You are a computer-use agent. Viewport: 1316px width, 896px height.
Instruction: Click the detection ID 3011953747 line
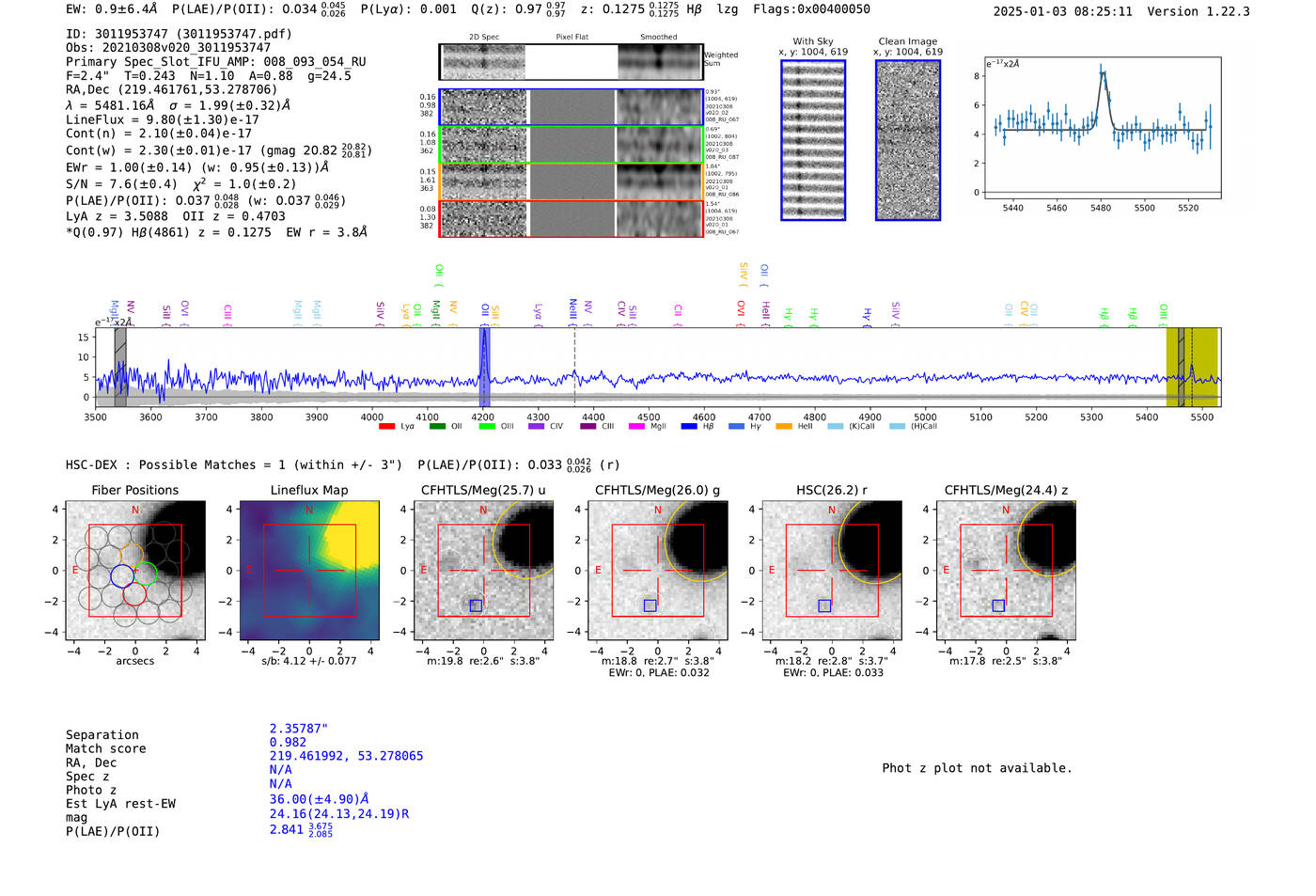(x=180, y=34)
